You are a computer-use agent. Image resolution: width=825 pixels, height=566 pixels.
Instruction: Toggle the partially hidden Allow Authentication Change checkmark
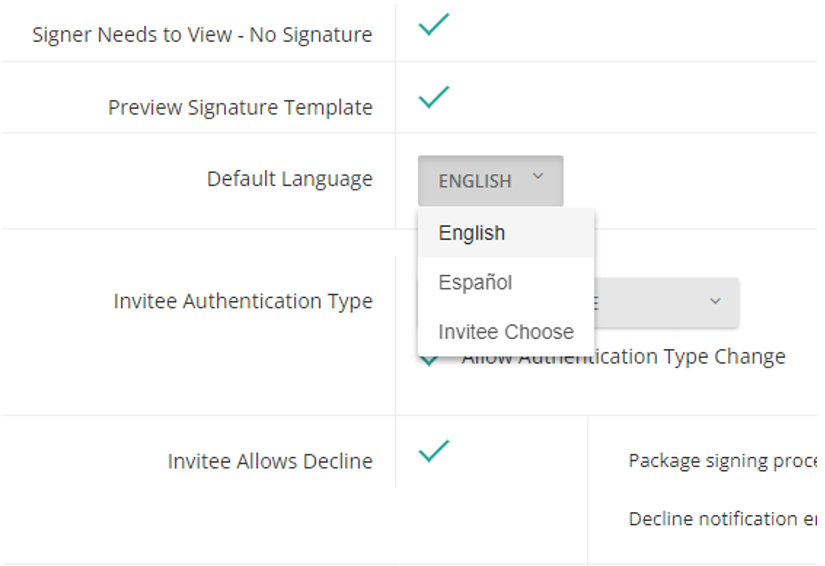click(x=430, y=361)
